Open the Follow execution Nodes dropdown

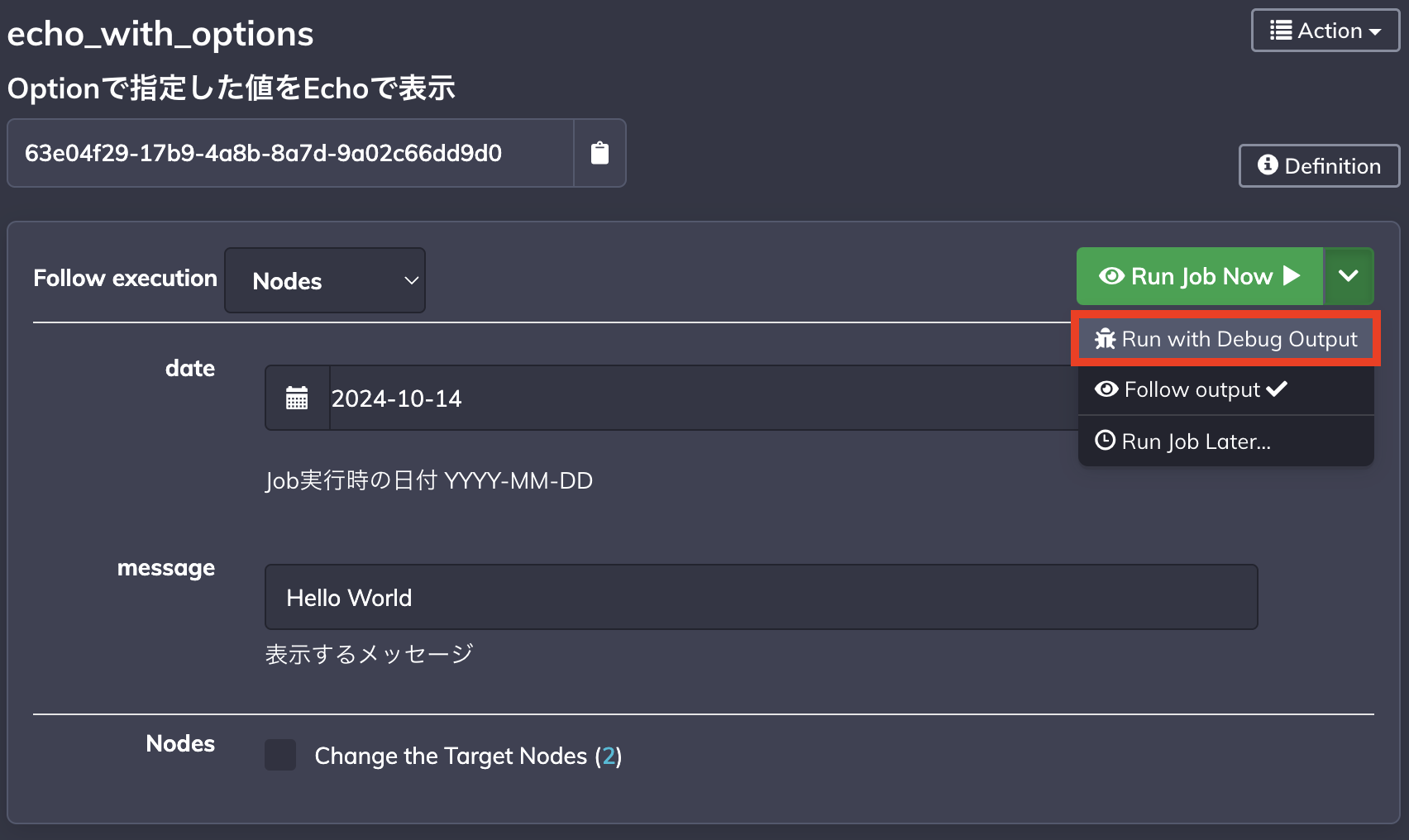point(325,280)
